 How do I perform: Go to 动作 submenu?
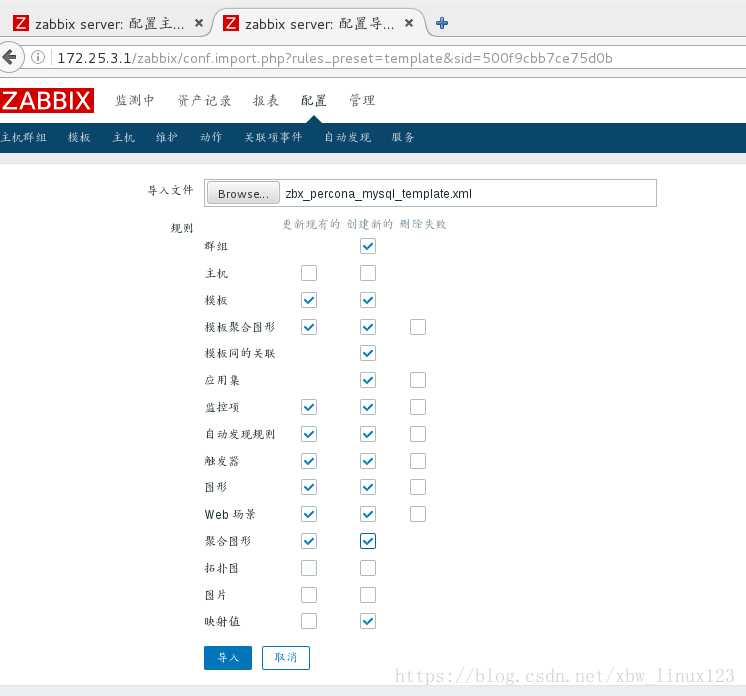pyautogui.click(x=211, y=137)
